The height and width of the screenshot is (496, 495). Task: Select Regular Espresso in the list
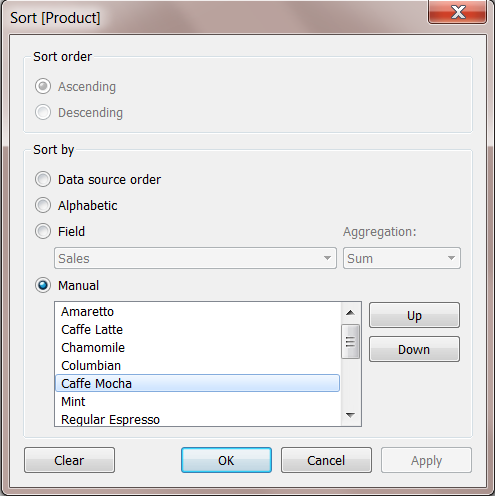(198, 419)
